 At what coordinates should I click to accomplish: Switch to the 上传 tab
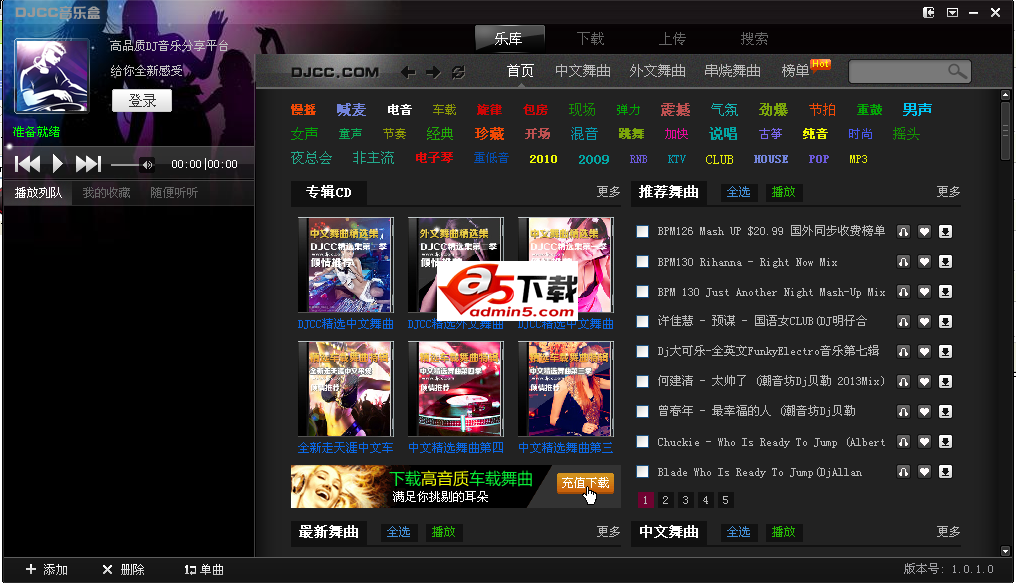click(x=672, y=39)
